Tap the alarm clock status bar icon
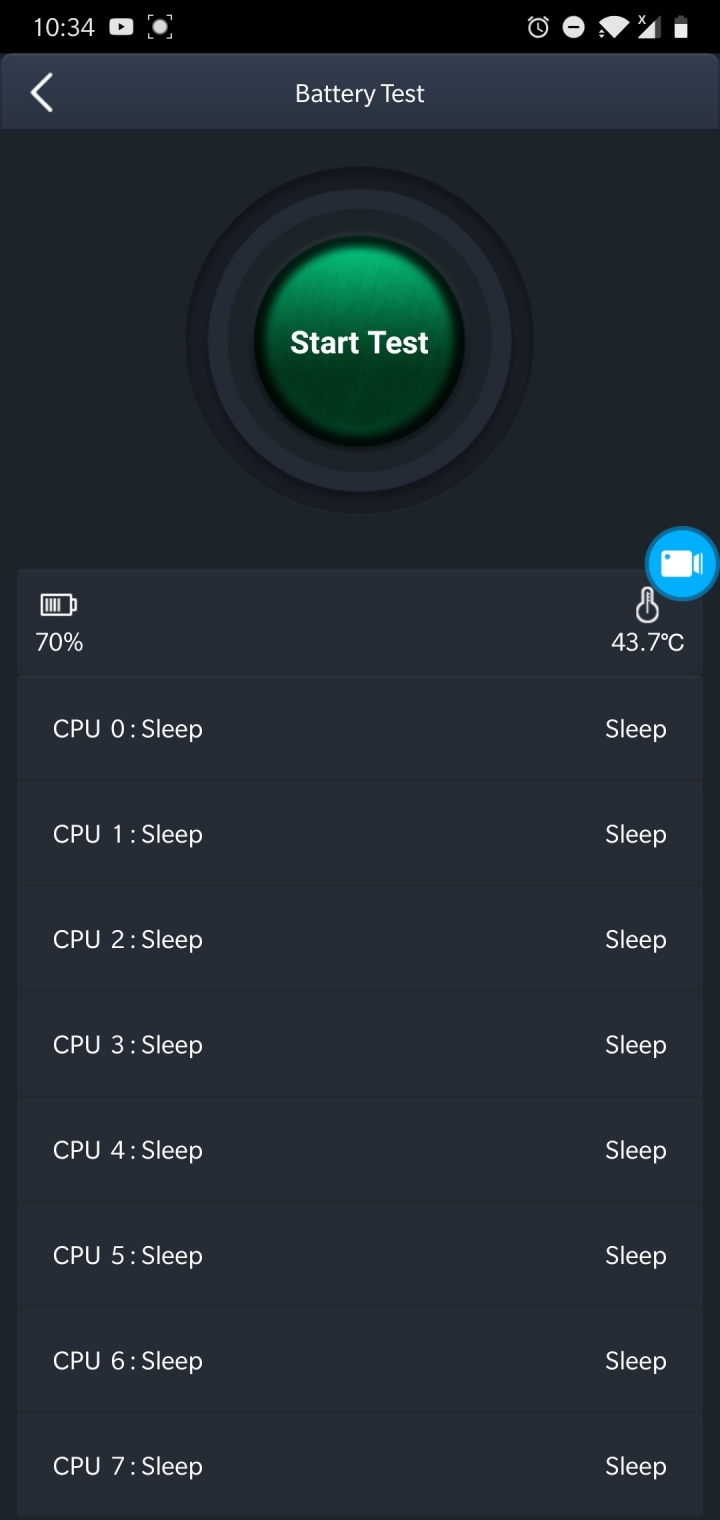 (538, 28)
